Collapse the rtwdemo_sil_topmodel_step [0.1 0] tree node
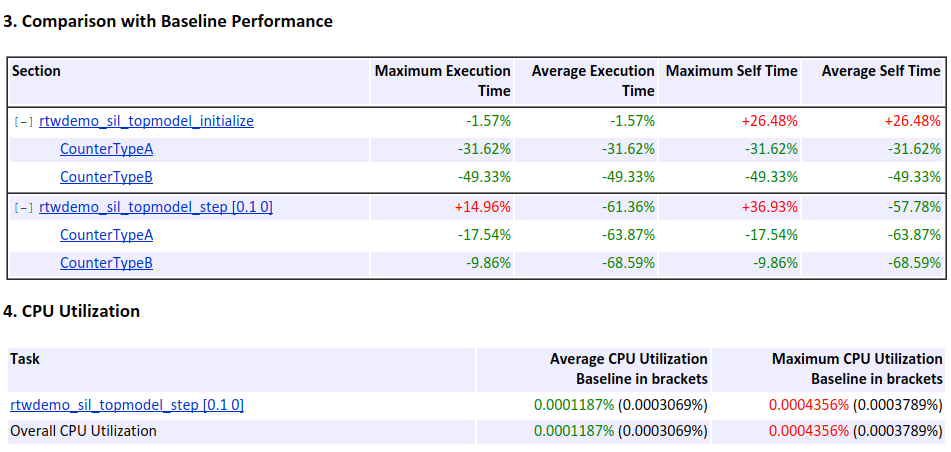This screenshot has width=951, height=452. 24,208
